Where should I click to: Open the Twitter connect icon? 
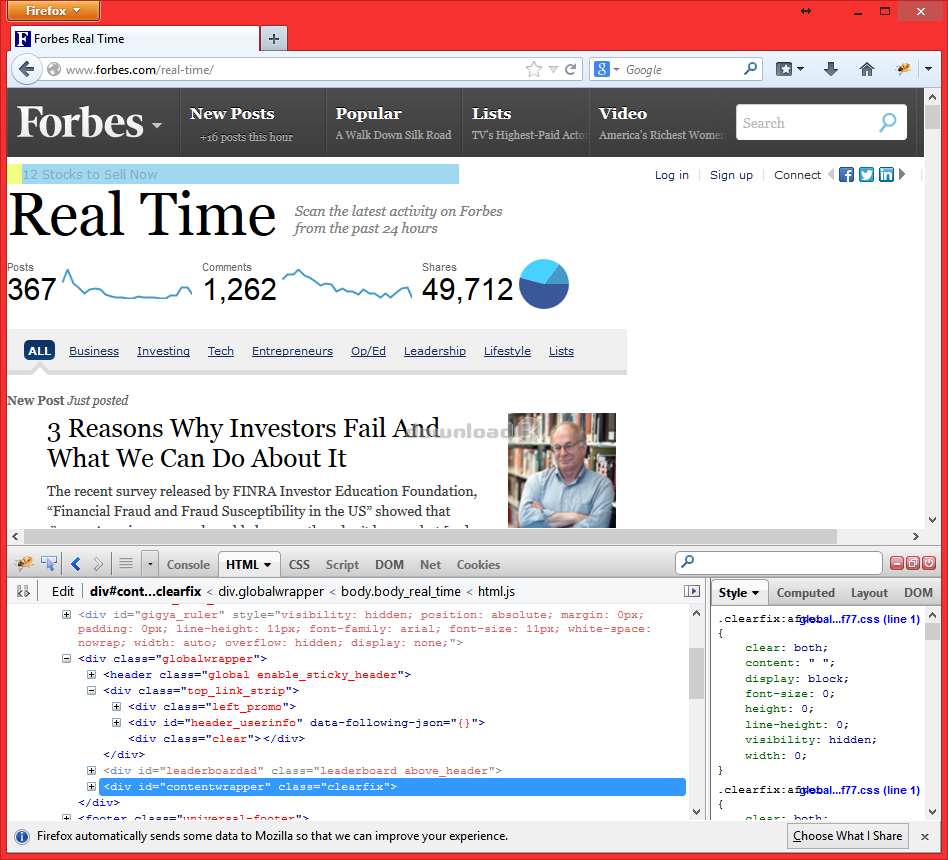866,175
